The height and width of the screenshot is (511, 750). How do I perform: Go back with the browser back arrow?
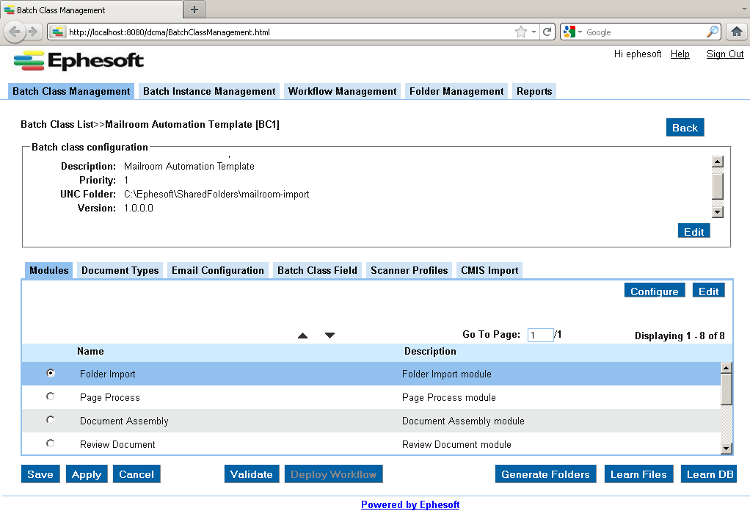coord(15,32)
